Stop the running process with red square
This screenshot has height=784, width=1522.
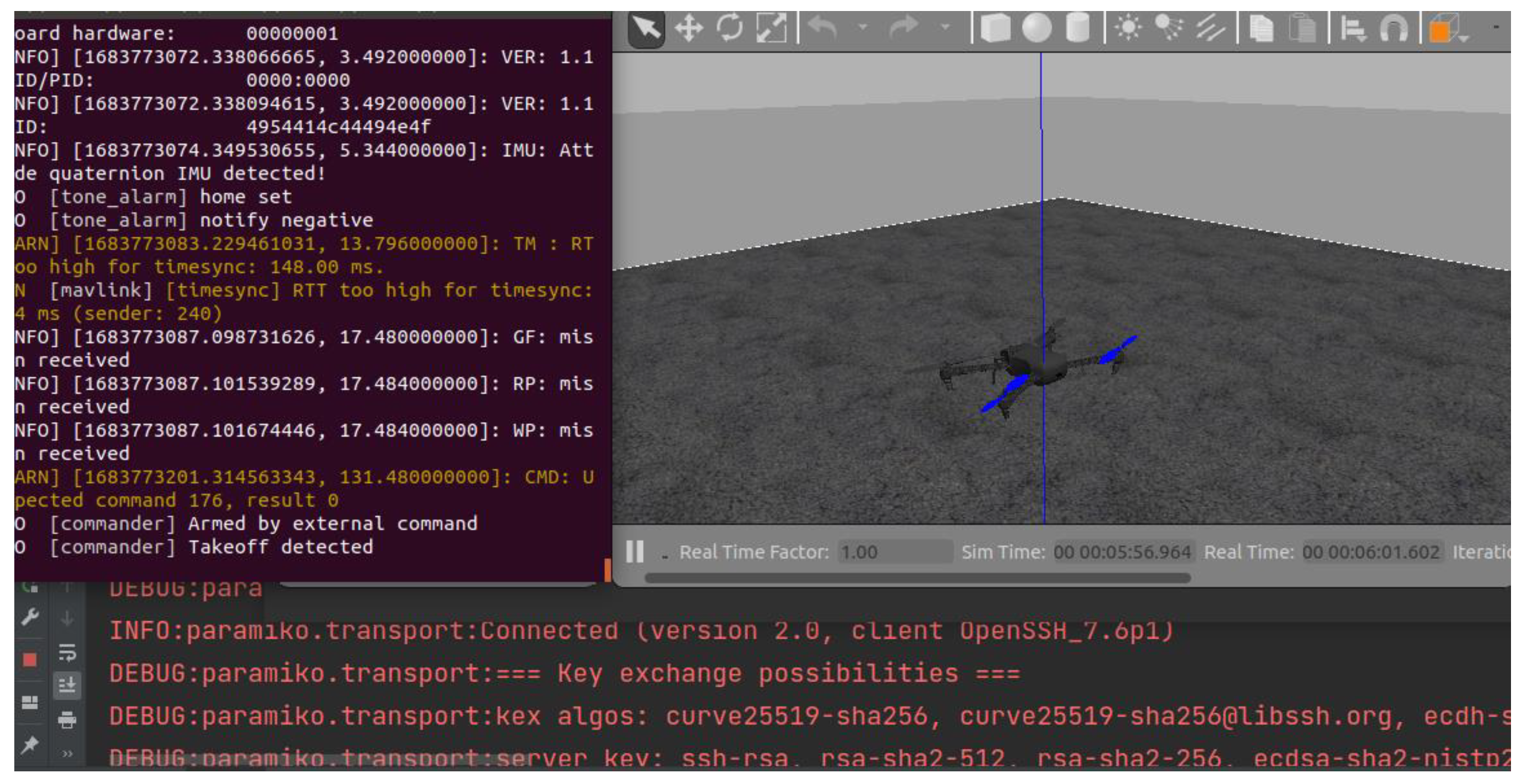coord(30,660)
